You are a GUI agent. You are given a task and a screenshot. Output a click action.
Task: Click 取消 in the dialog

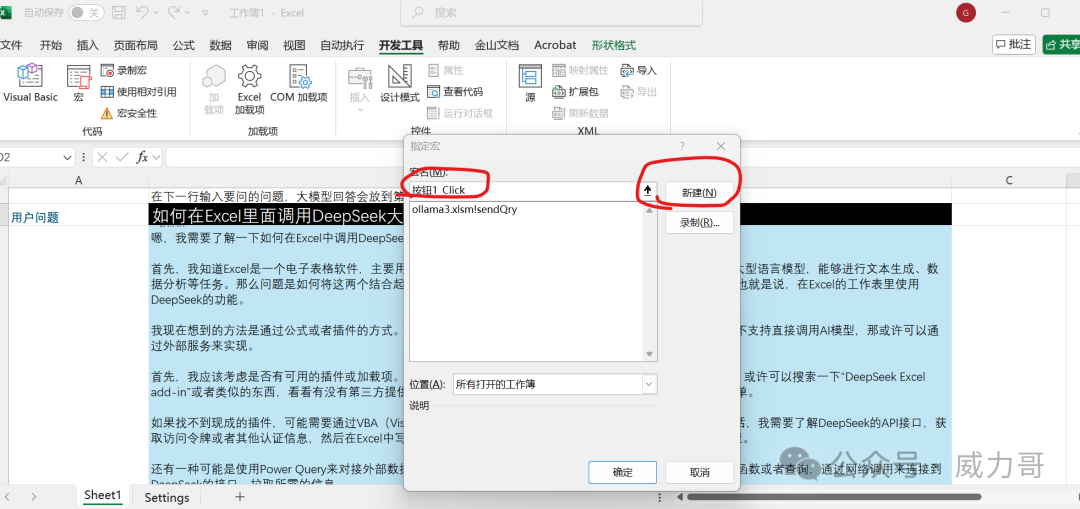699,472
